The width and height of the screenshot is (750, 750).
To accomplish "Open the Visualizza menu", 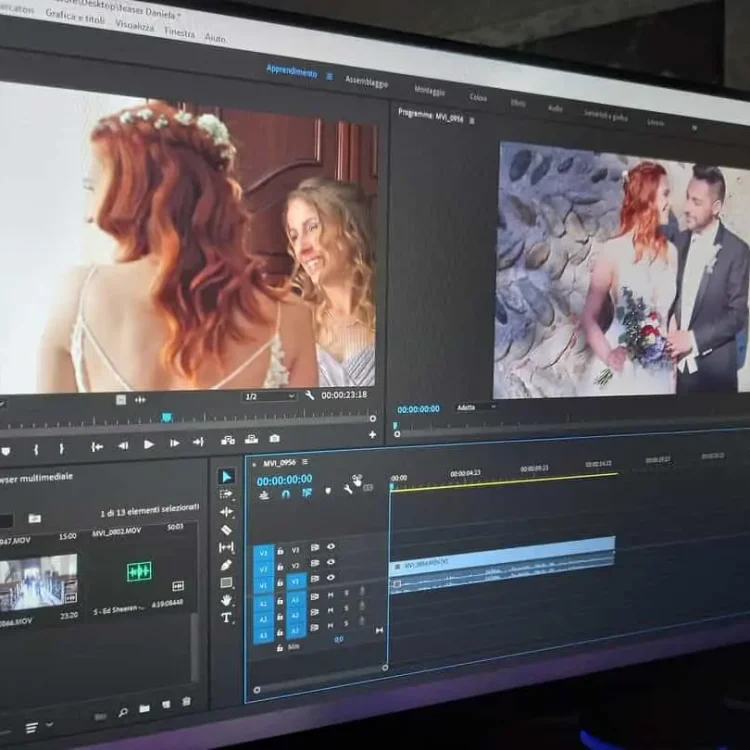I will 134,25.
